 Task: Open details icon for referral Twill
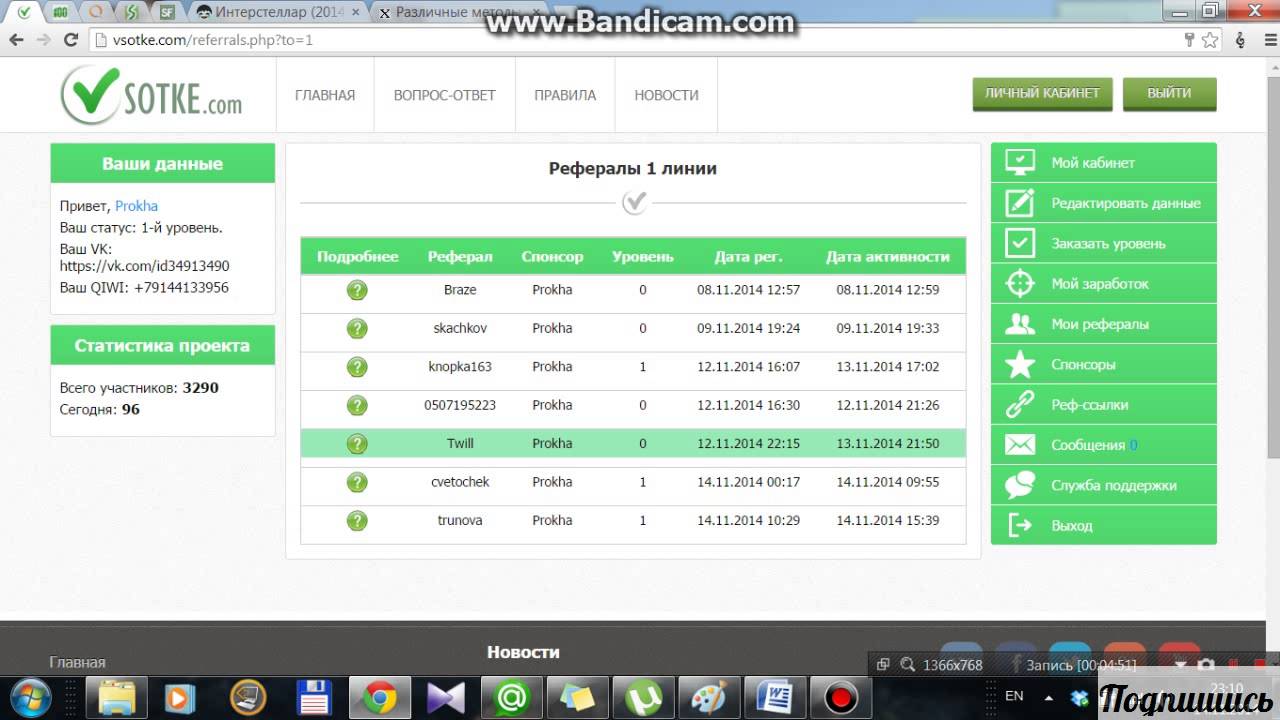coord(357,444)
